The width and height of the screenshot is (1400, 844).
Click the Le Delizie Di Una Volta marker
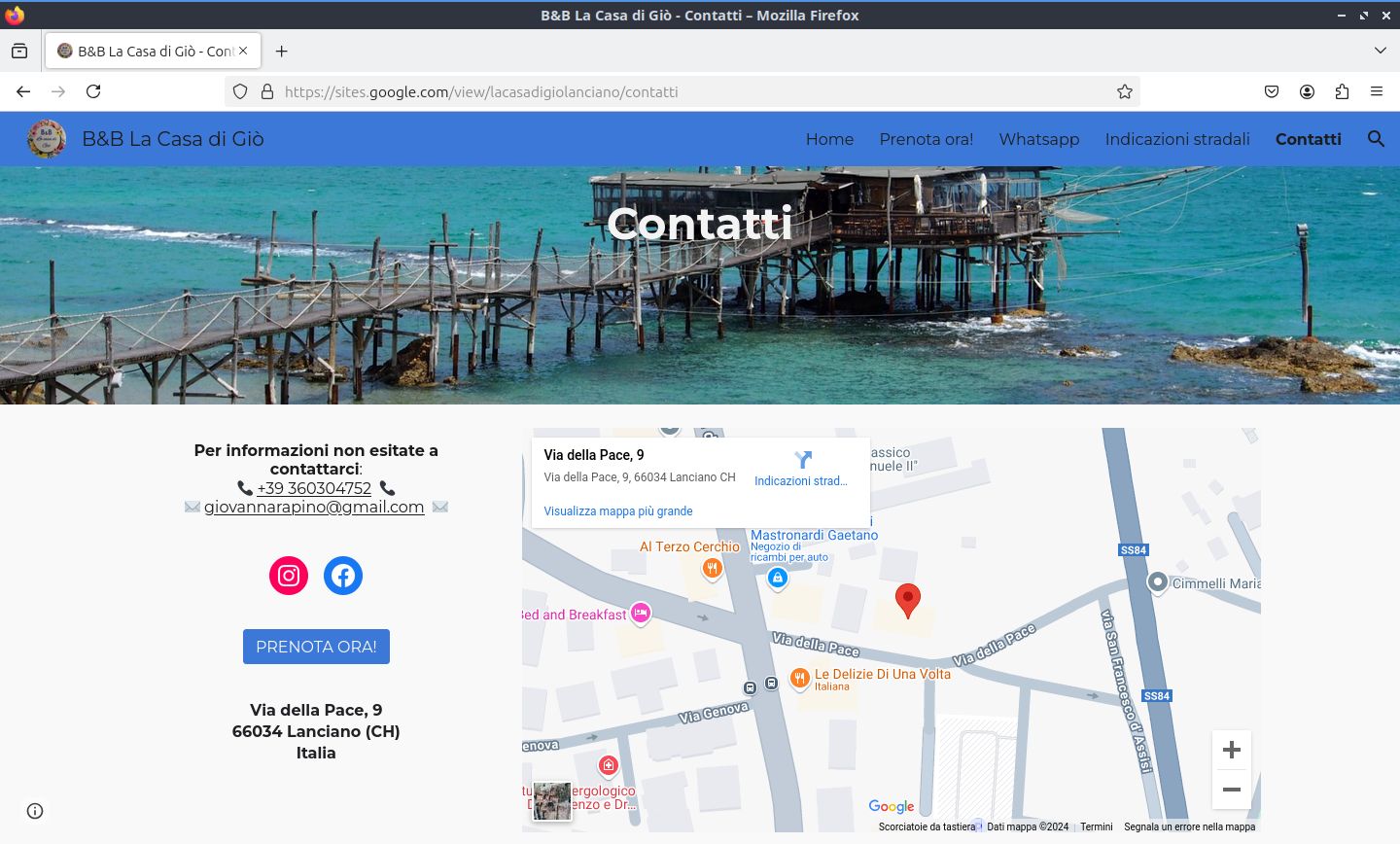799,678
